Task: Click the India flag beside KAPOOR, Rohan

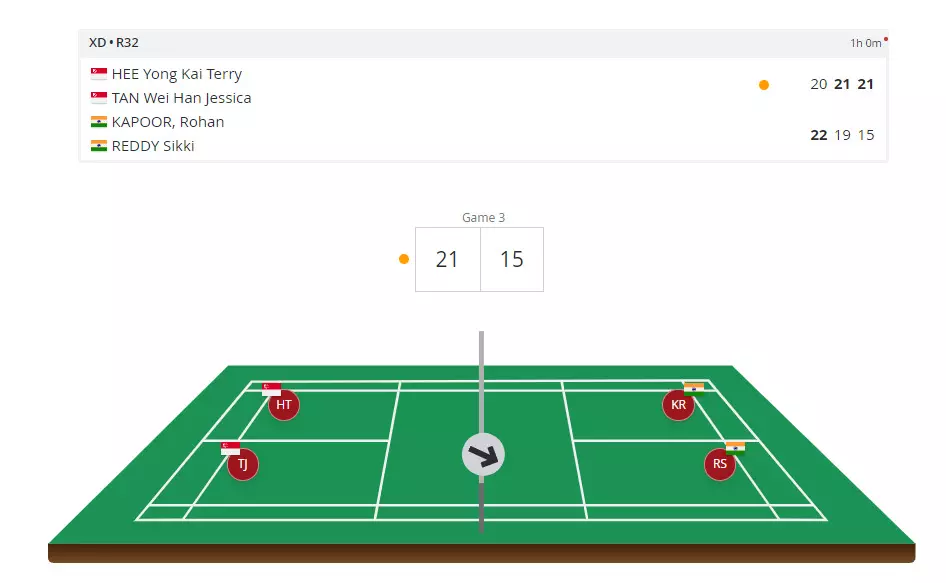Action: tap(99, 122)
